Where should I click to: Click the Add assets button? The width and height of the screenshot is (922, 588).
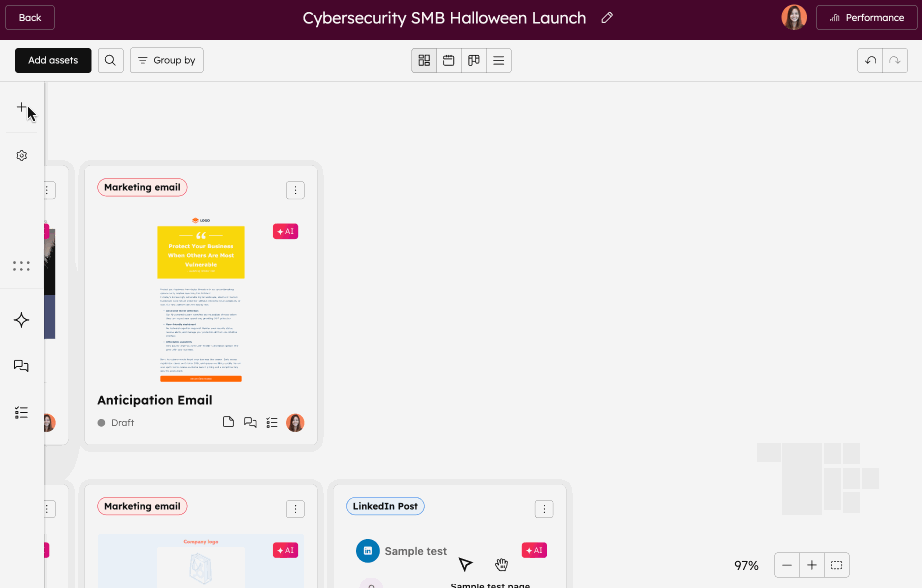pyautogui.click(x=53, y=60)
